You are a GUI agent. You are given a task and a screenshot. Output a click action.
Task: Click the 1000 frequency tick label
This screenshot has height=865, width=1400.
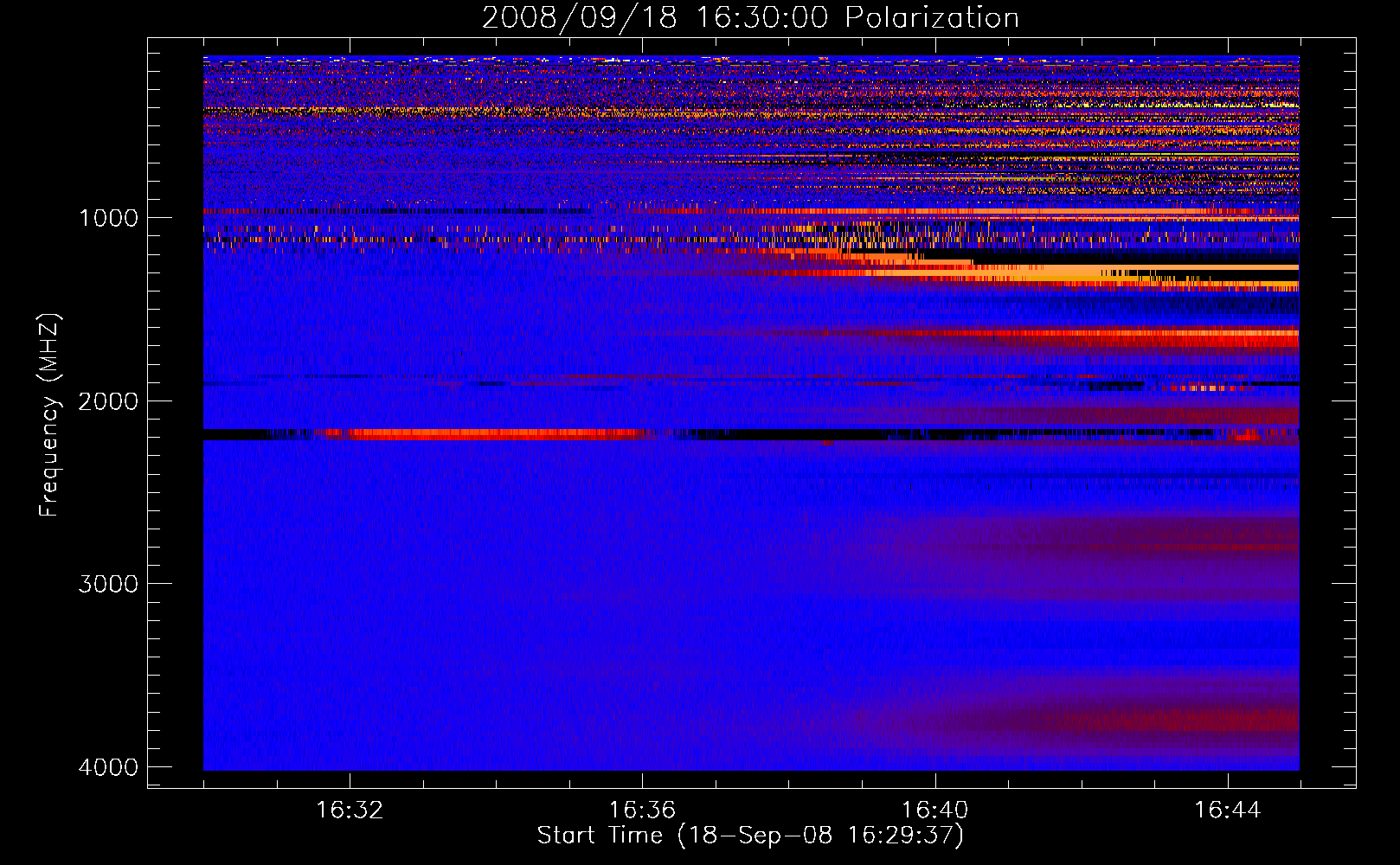pos(108,217)
